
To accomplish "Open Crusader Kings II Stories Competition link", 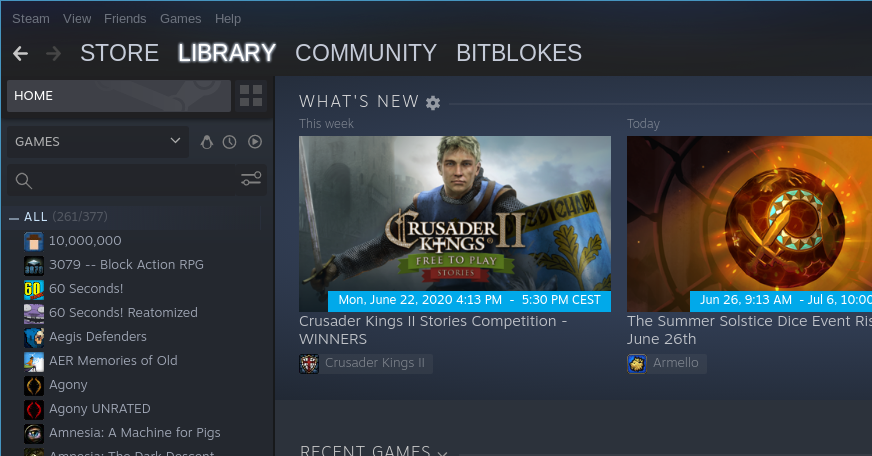I will point(433,330).
